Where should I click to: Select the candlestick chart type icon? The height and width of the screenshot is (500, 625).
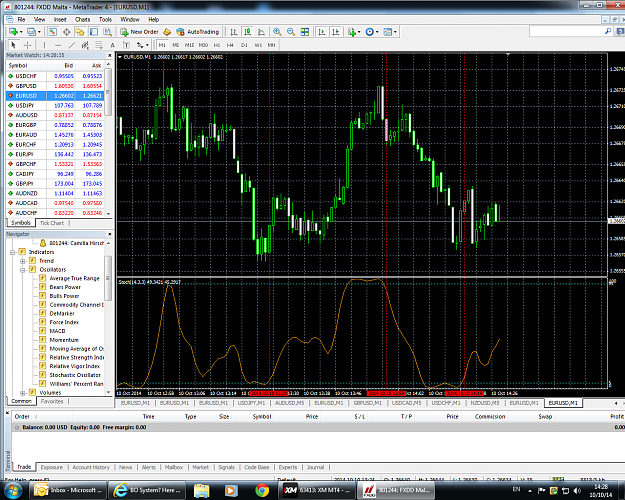[x=248, y=32]
